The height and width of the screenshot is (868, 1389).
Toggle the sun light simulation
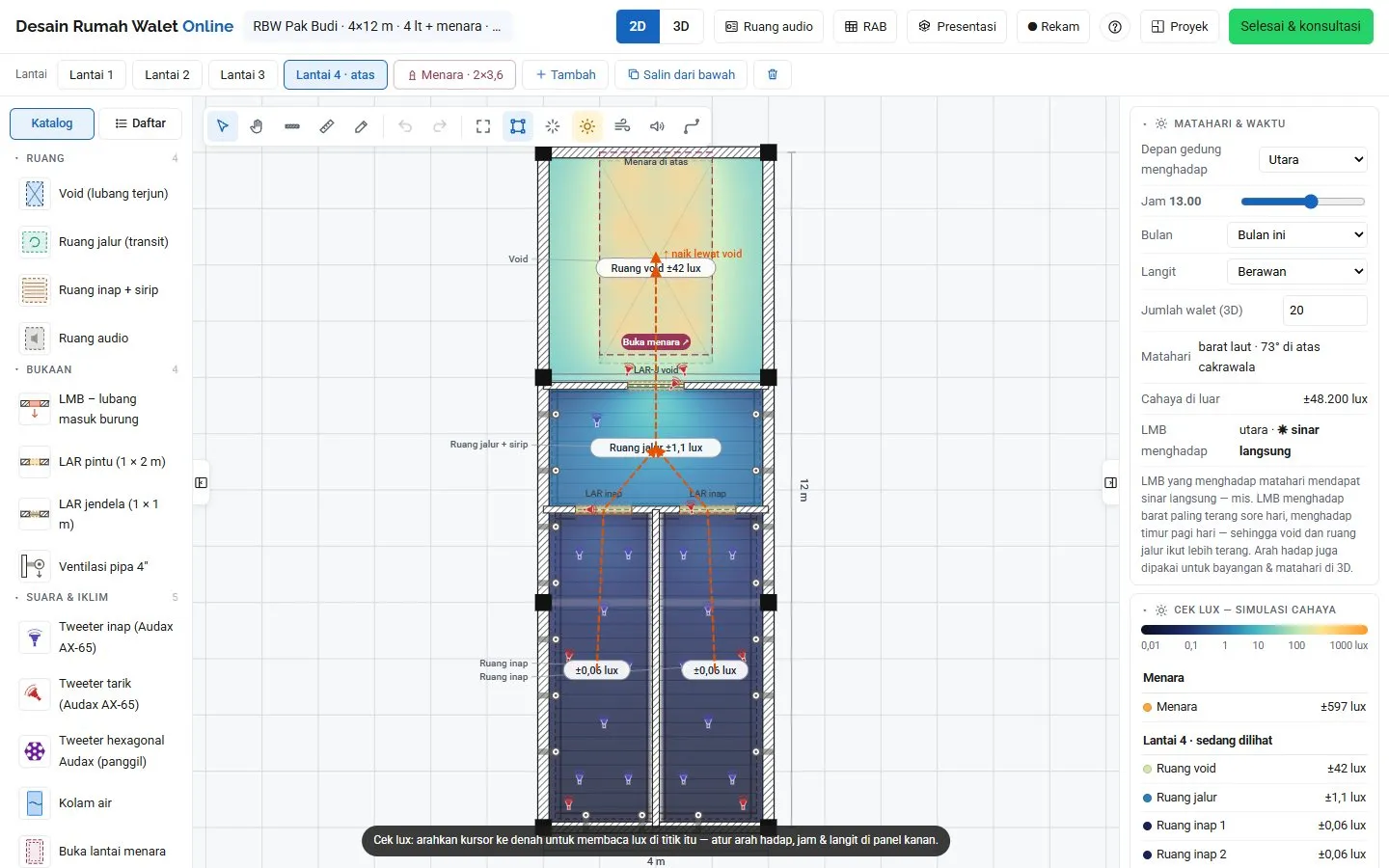point(587,126)
